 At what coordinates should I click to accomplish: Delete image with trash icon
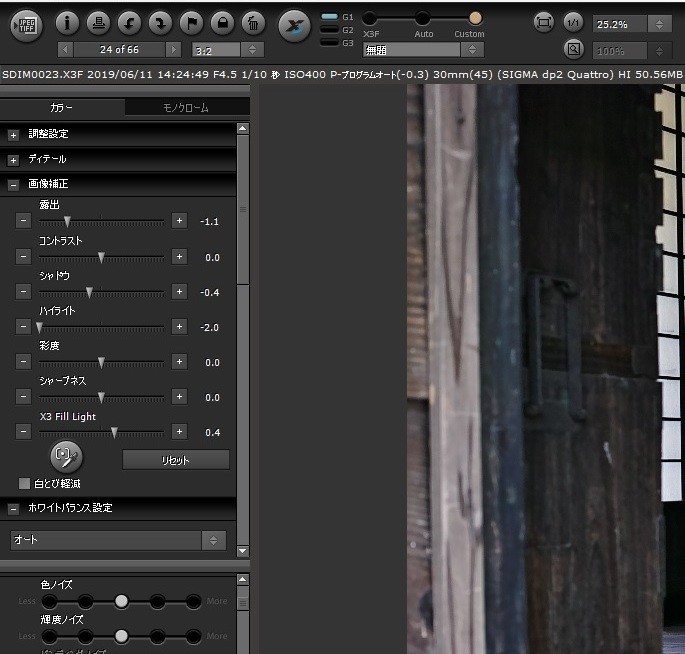[253, 23]
